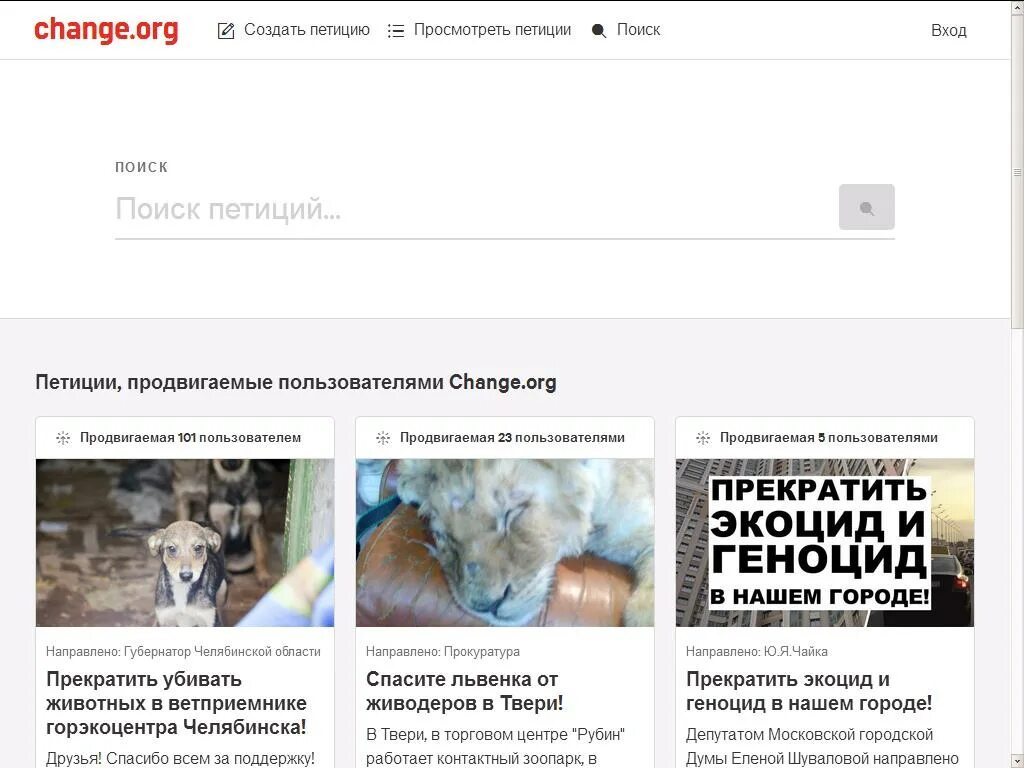Open the ПРЕКРАТИТЬ ЭКОЦИД И ГЕНОЦИД image
Viewport: 1024px width, 768px height.
[x=825, y=543]
